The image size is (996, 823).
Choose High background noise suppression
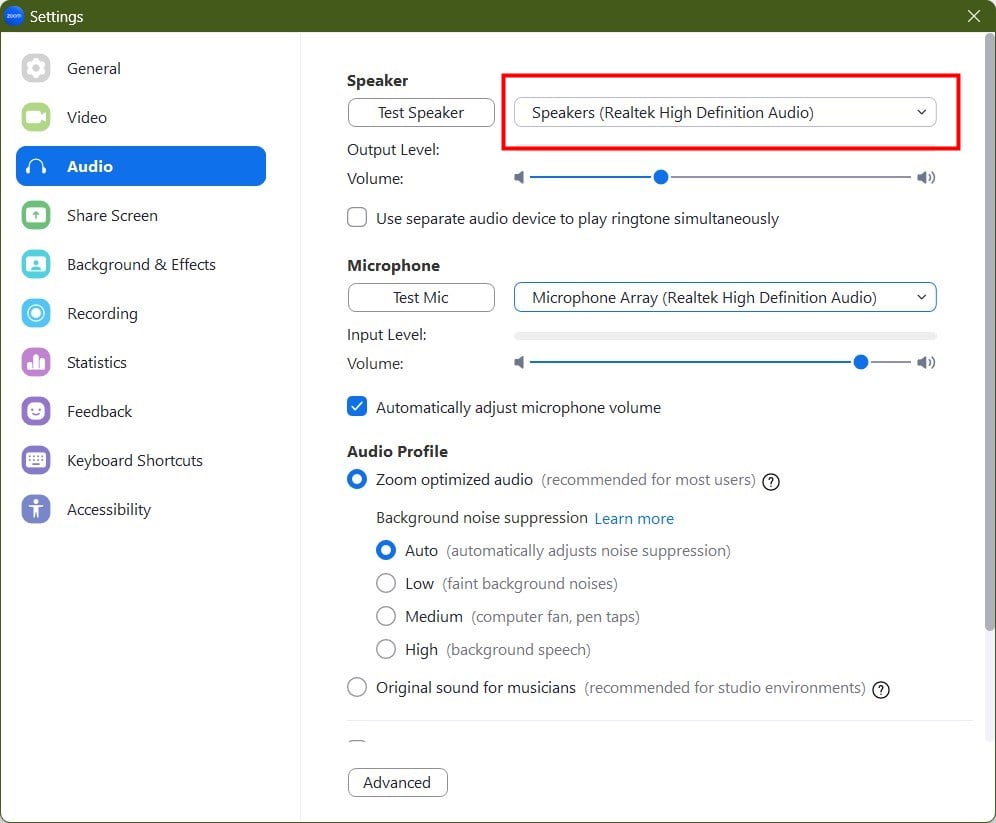pos(386,649)
